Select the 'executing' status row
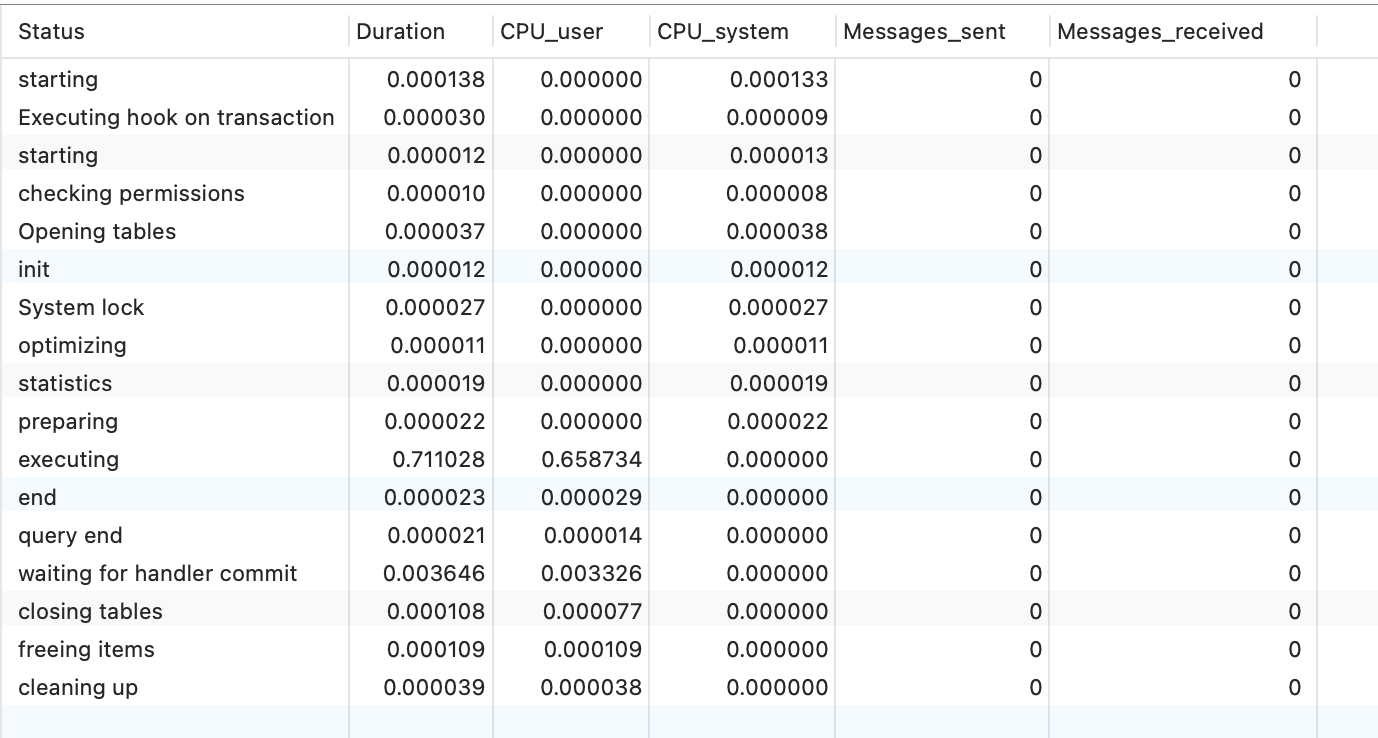Image resolution: width=1378 pixels, height=738 pixels. click(x=68, y=460)
